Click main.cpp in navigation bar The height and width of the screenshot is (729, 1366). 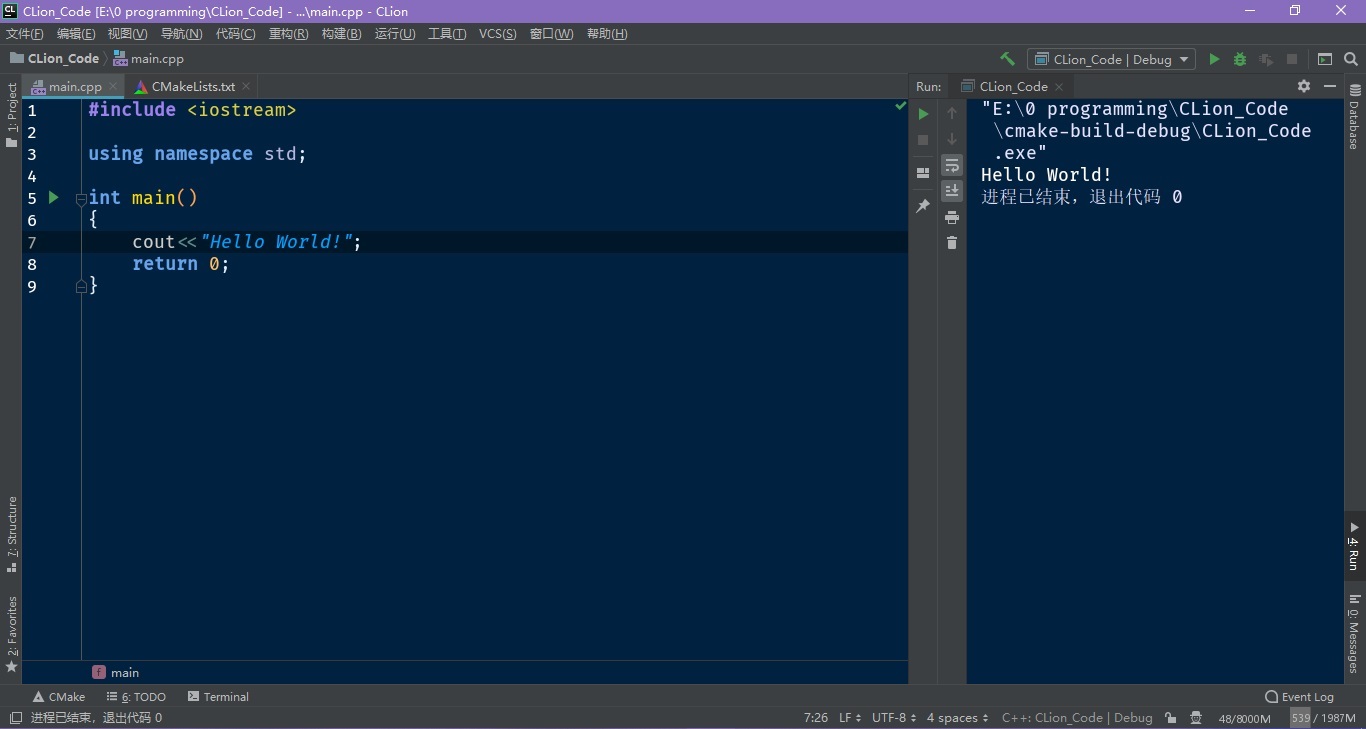click(x=148, y=59)
